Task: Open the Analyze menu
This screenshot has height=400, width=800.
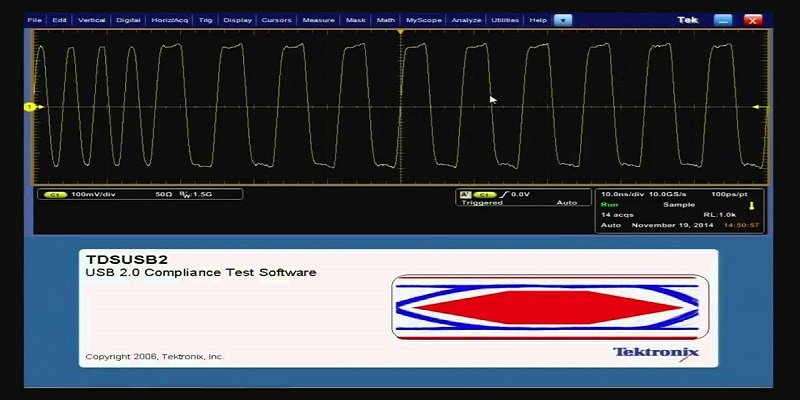Action: point(466,20)
